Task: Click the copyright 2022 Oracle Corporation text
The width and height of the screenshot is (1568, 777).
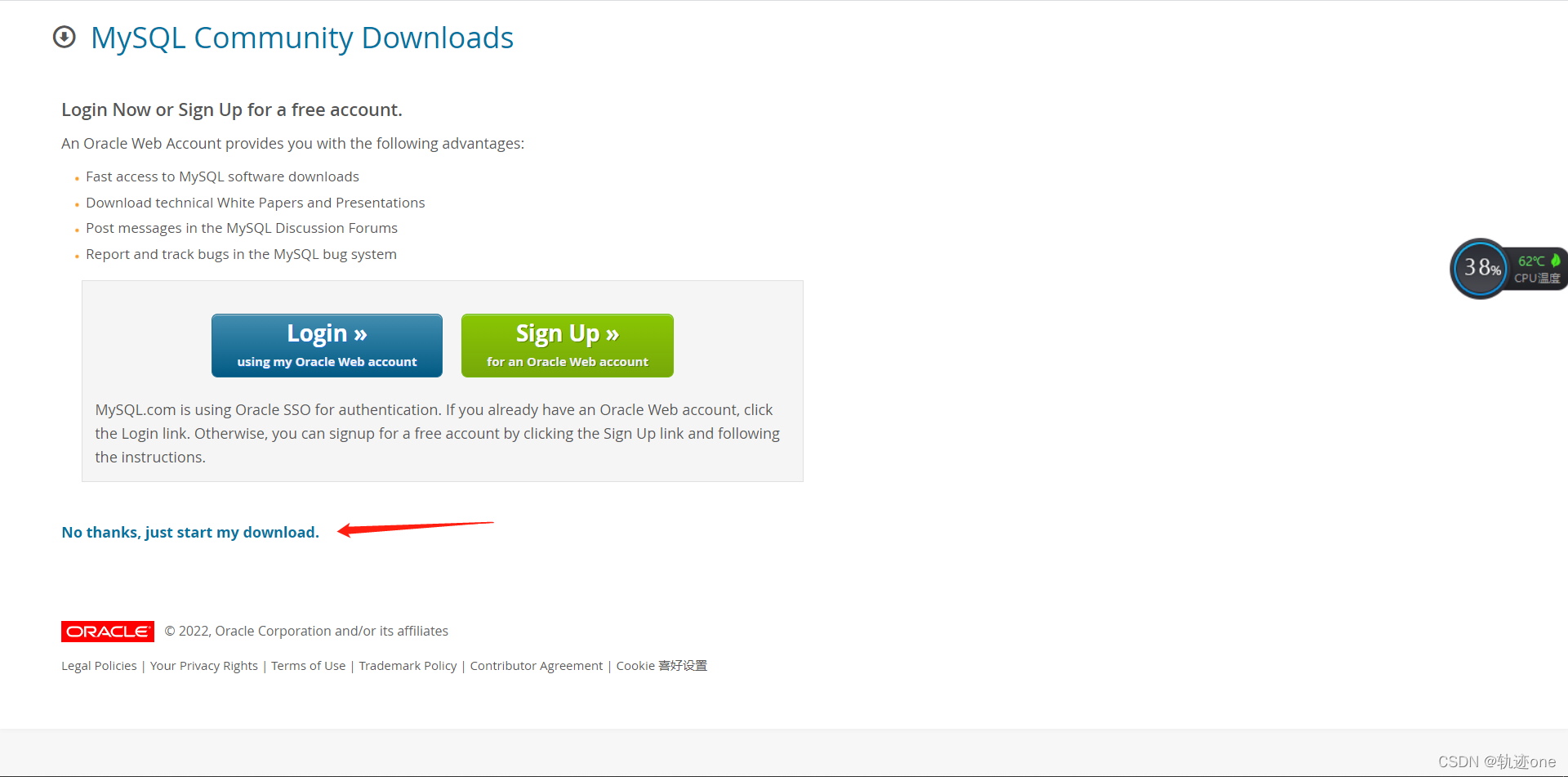Action: [306, 631]
